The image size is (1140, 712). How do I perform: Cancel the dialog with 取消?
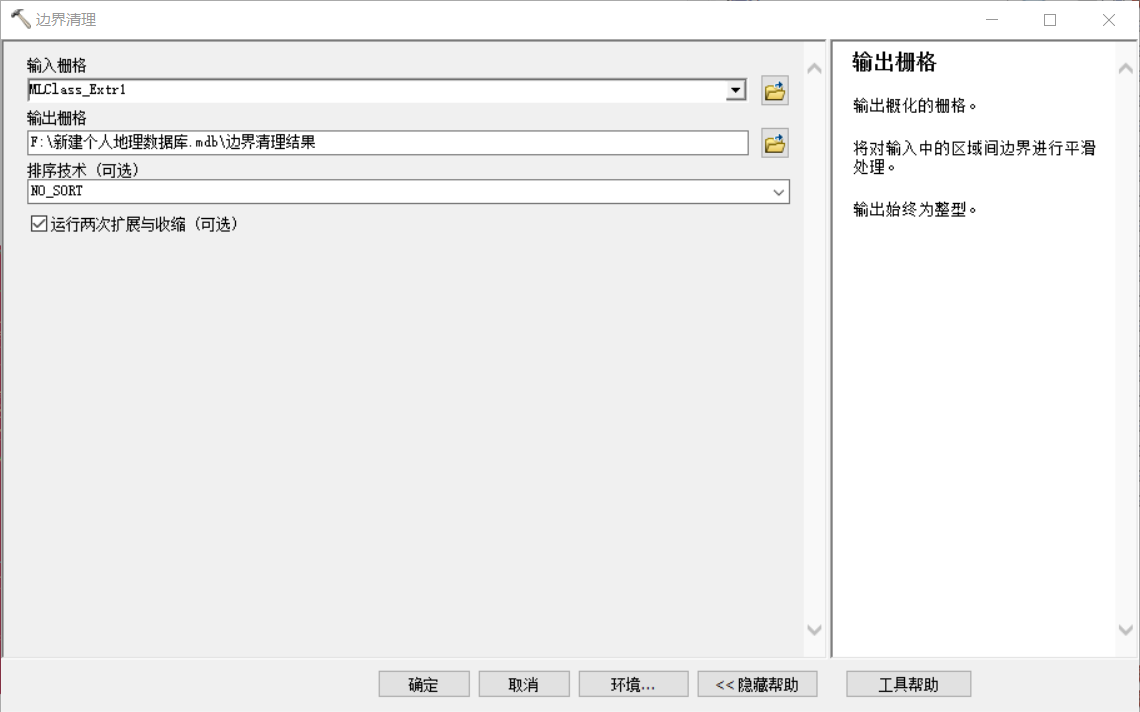524,684
